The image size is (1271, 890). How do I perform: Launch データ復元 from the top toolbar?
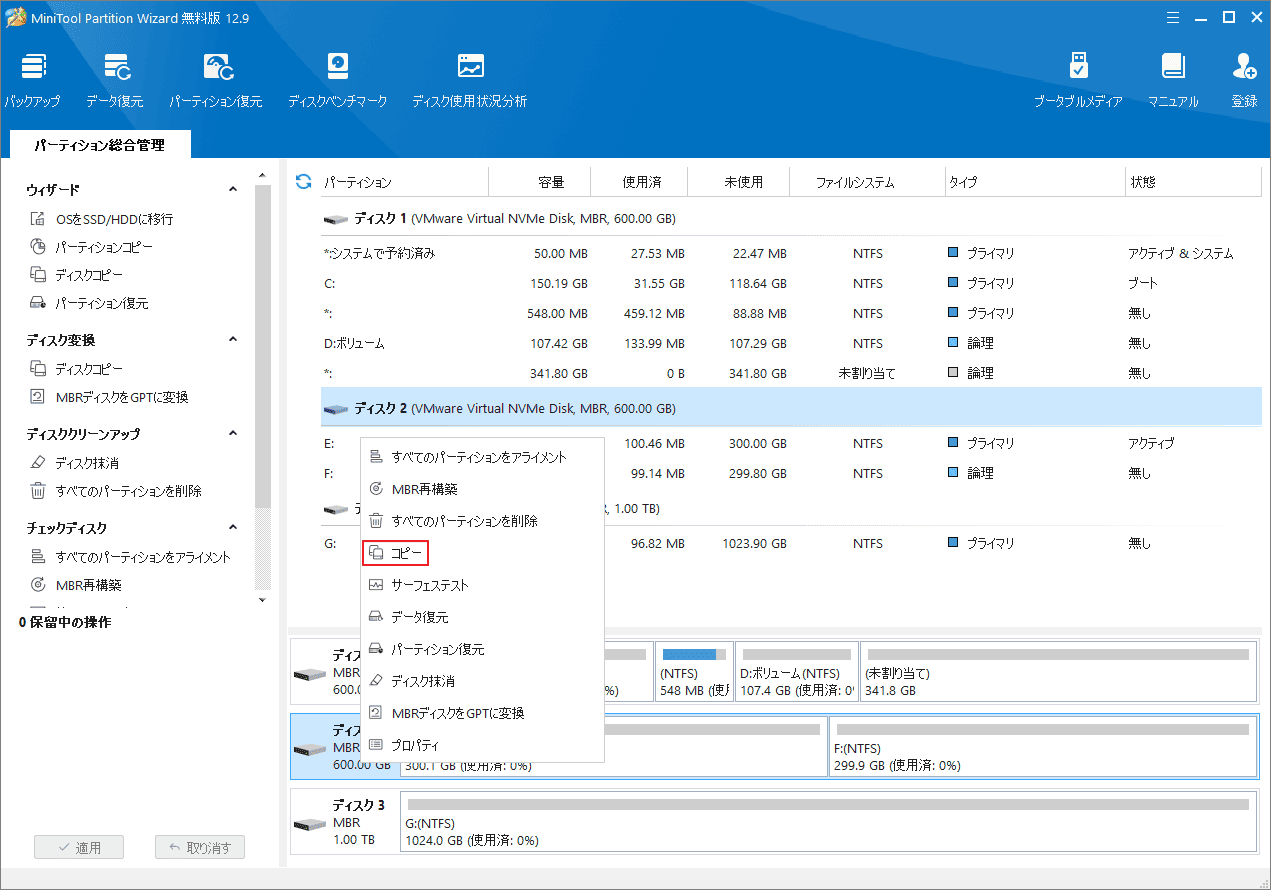coord(115,80)
